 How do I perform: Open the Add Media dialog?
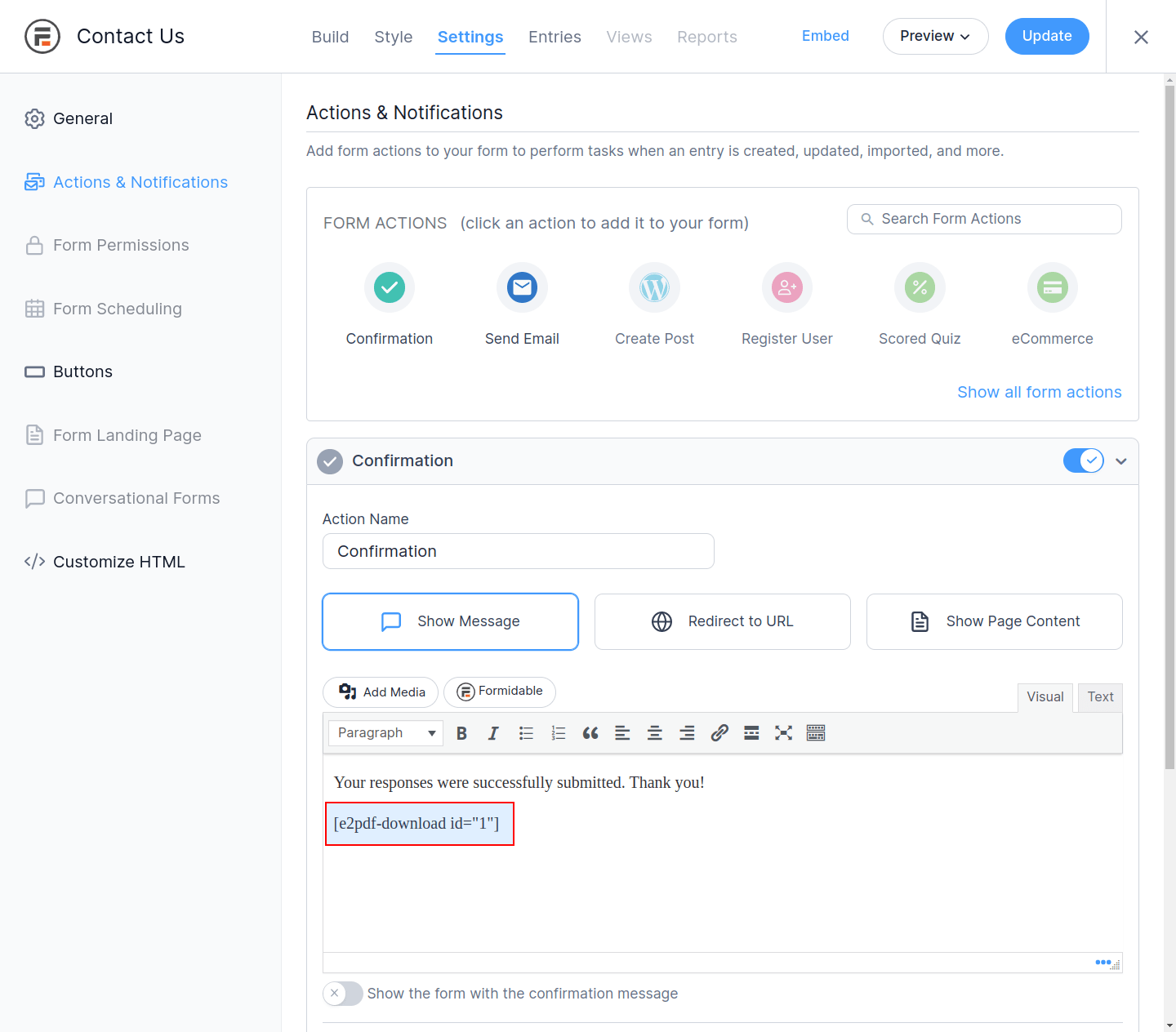click(x=380, y=692)
